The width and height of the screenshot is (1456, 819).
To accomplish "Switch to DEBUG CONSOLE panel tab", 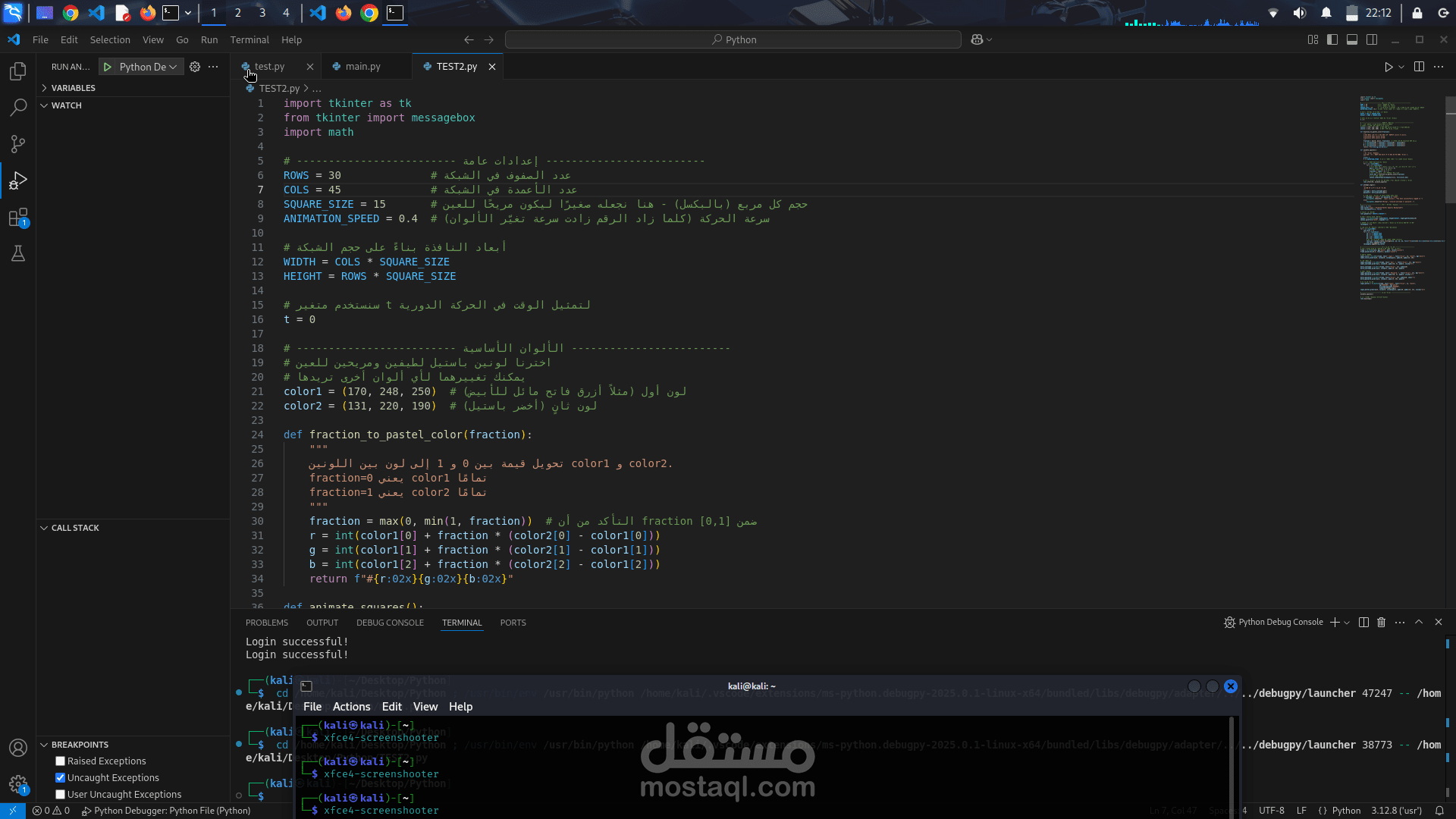I will click(390, 623).
